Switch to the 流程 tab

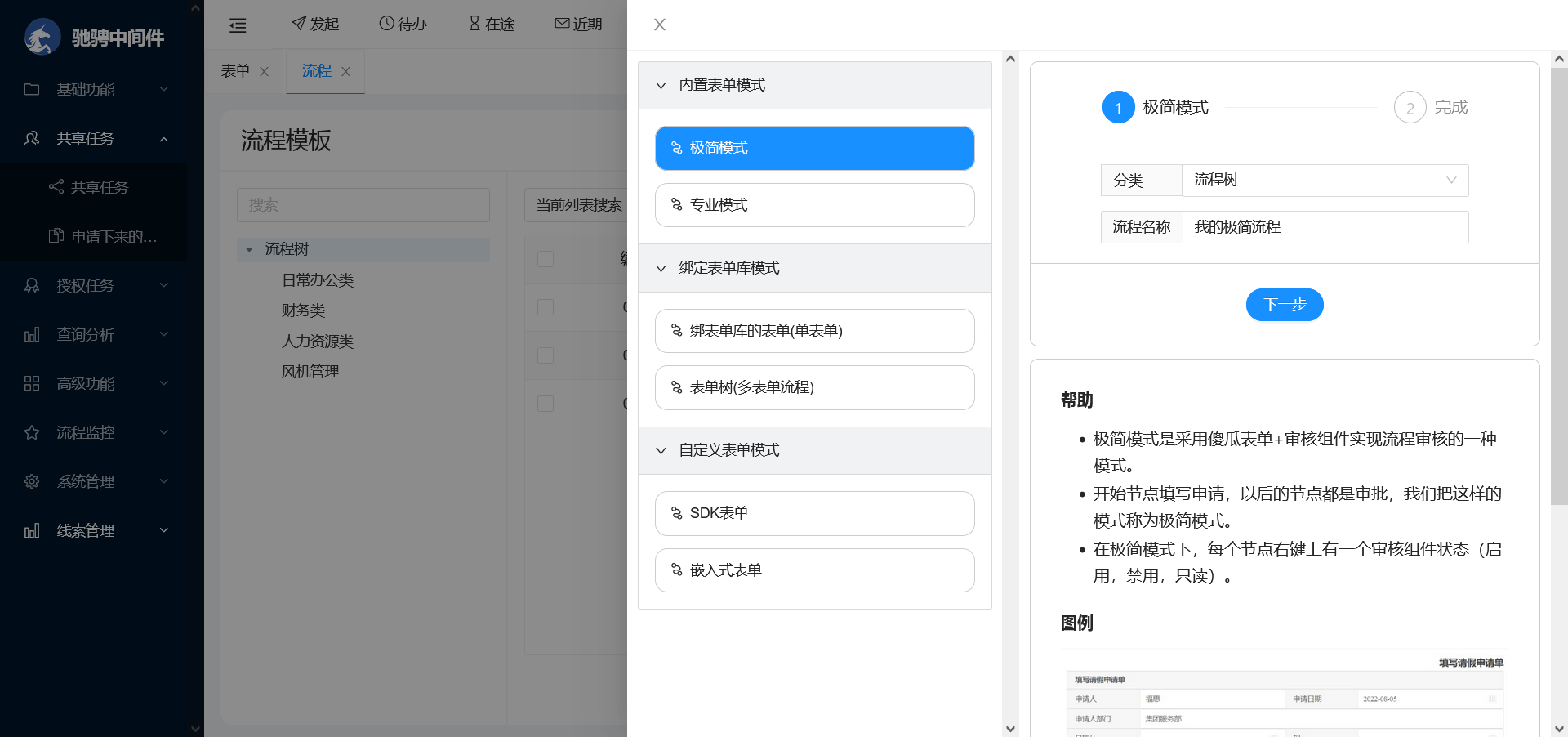(316, 71)
